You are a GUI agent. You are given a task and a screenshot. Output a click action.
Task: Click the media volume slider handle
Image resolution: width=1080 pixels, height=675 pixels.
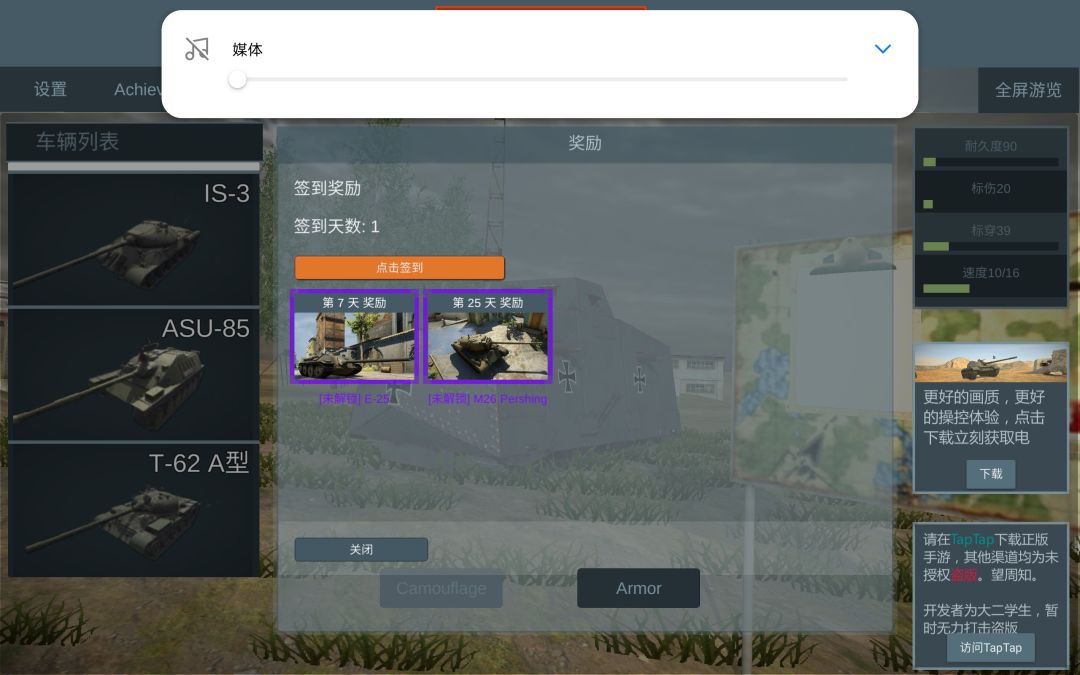click(237, 80)
